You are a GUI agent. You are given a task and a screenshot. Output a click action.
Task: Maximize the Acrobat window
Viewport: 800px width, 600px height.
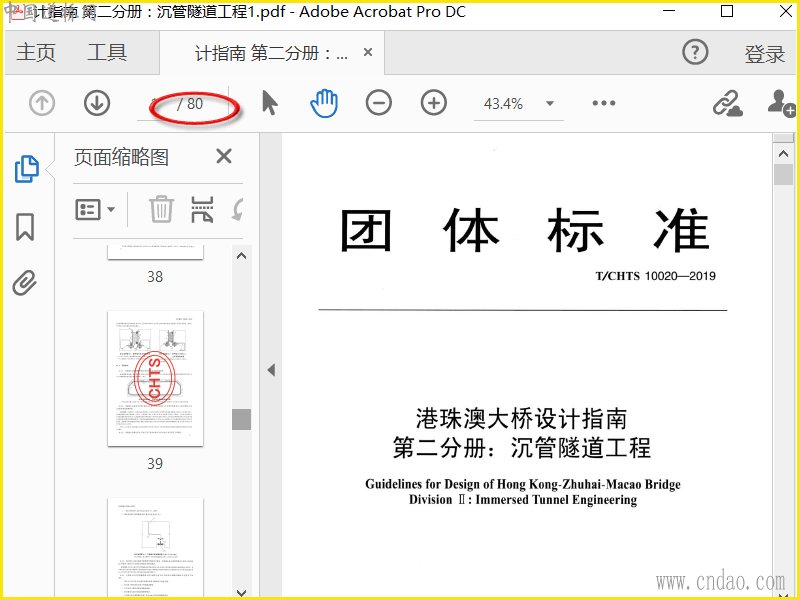[x=727, y=11]
